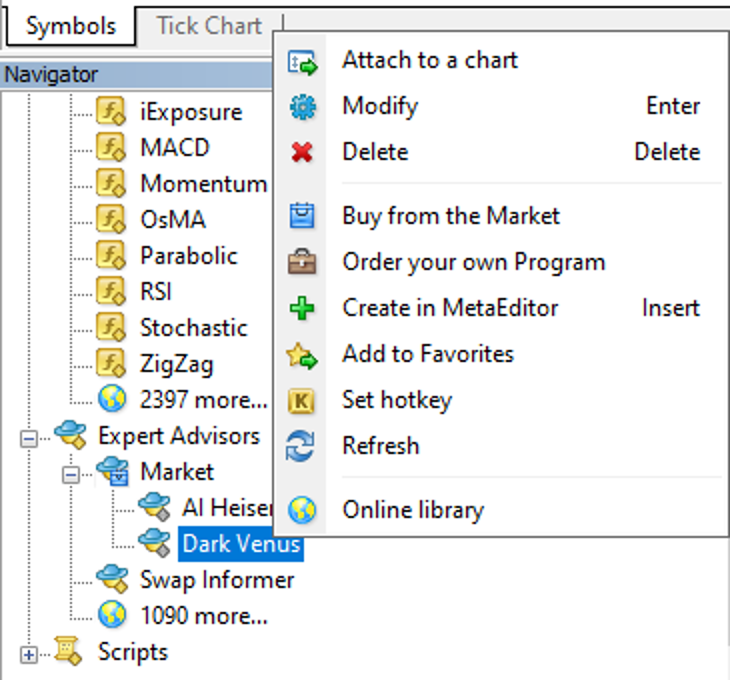
Task: Open the 2397 more indicators link
Action: (x=203, y=400)
